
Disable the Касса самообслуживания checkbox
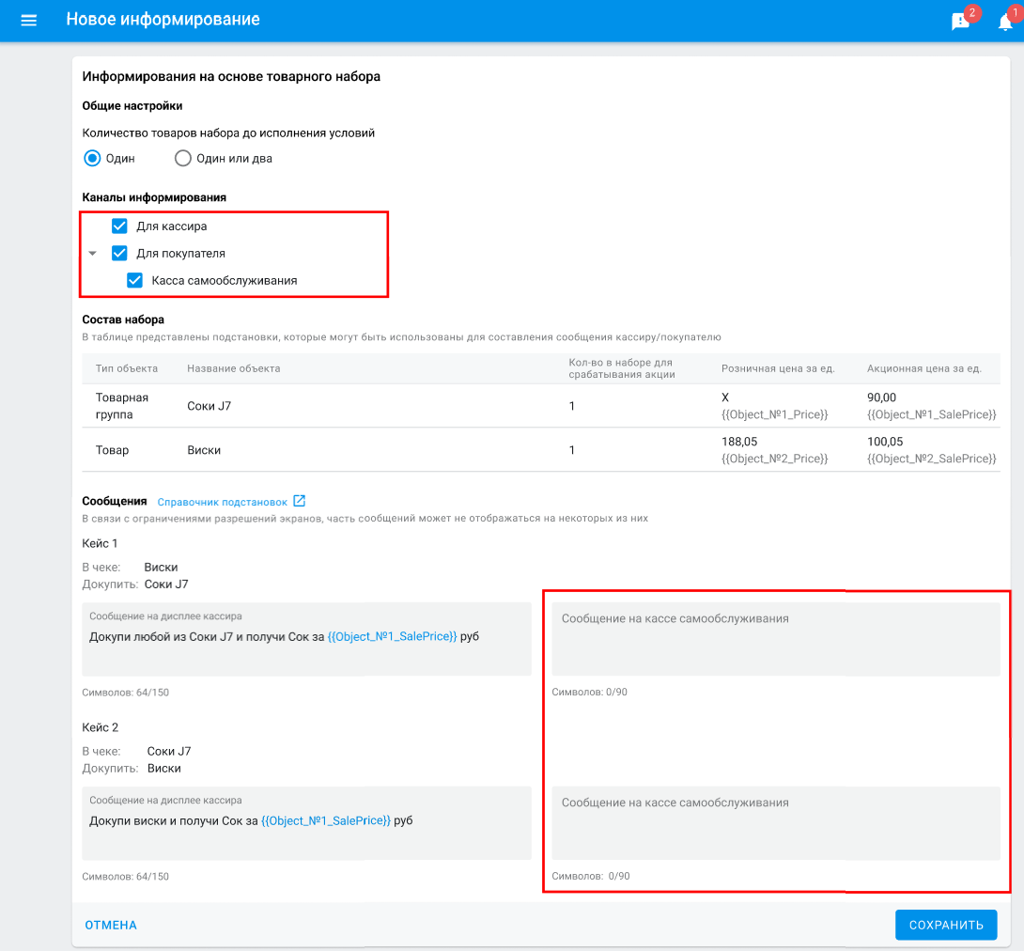135,280
